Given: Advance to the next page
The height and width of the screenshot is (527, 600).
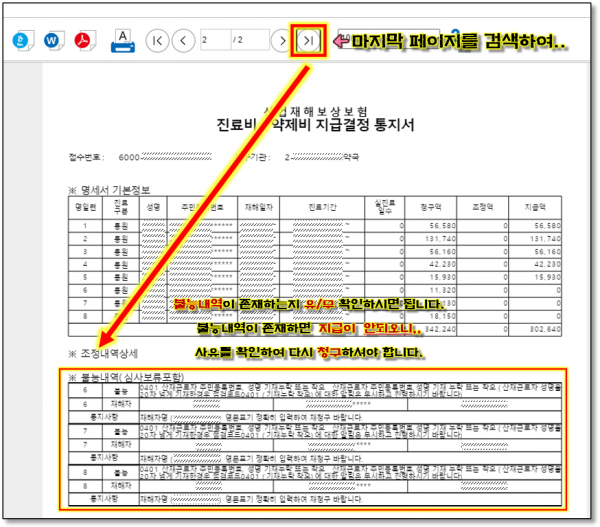Looking at the screenshot, I should pyautogui.click(x=283, y=41).
